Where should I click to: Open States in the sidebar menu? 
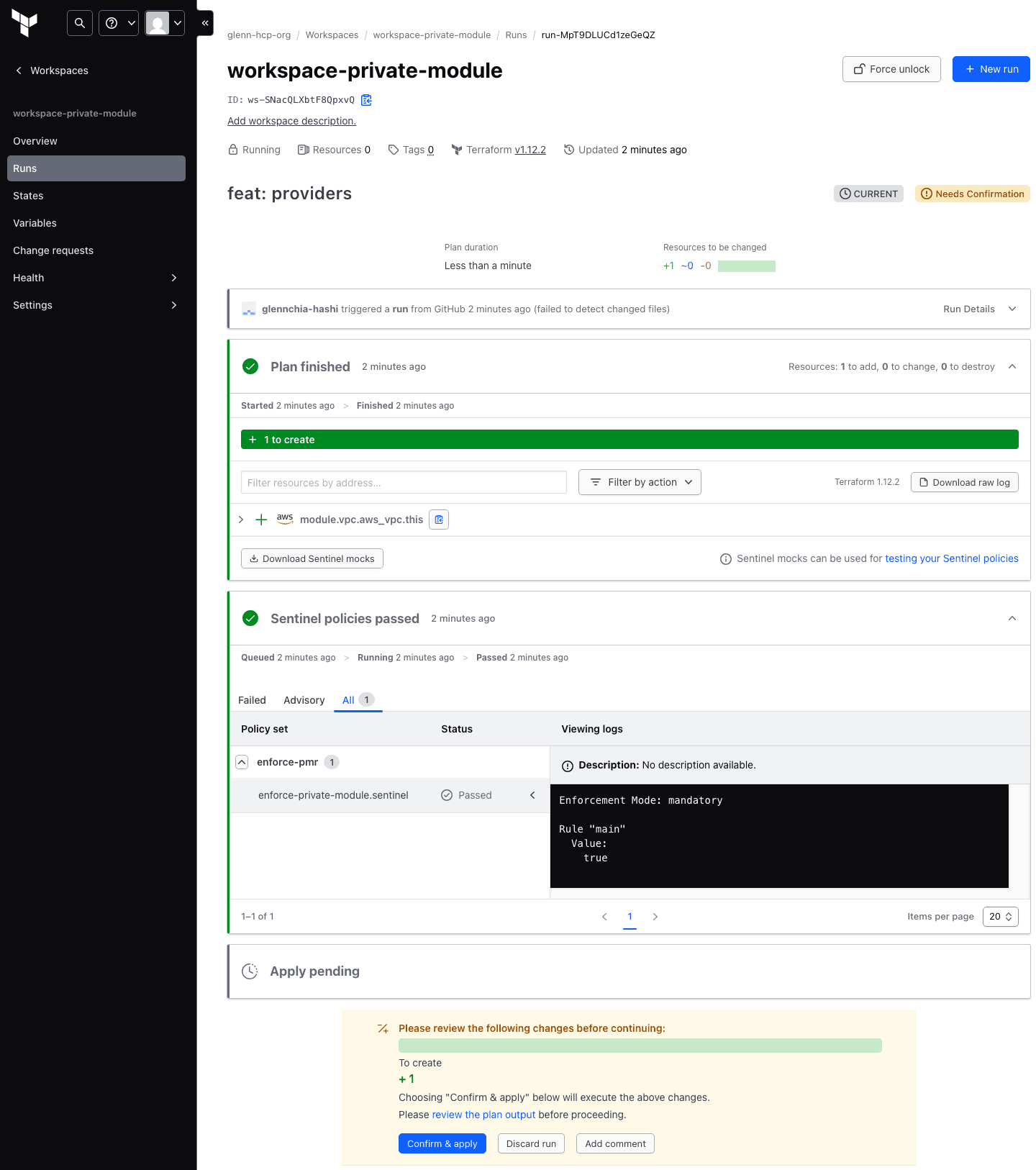pyautogui.click(x=28, y=196)
